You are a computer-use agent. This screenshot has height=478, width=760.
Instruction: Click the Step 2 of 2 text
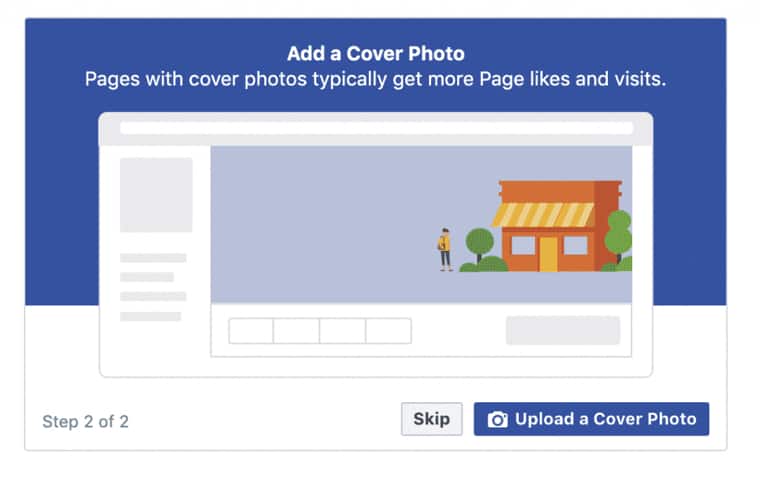[x=85, y=421]
